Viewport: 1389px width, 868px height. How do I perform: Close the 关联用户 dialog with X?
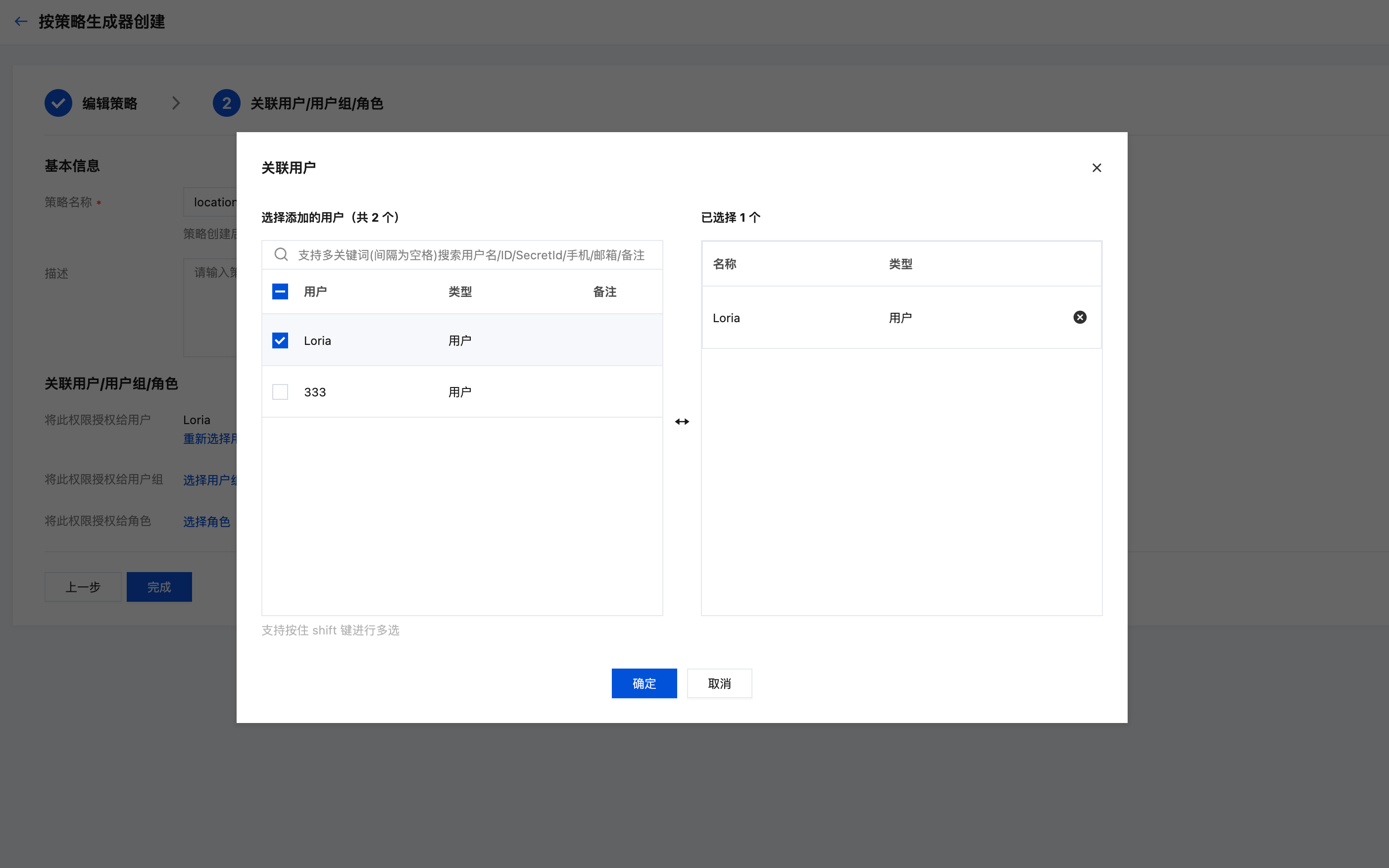pyautogui.click(x=1096, y=168)
